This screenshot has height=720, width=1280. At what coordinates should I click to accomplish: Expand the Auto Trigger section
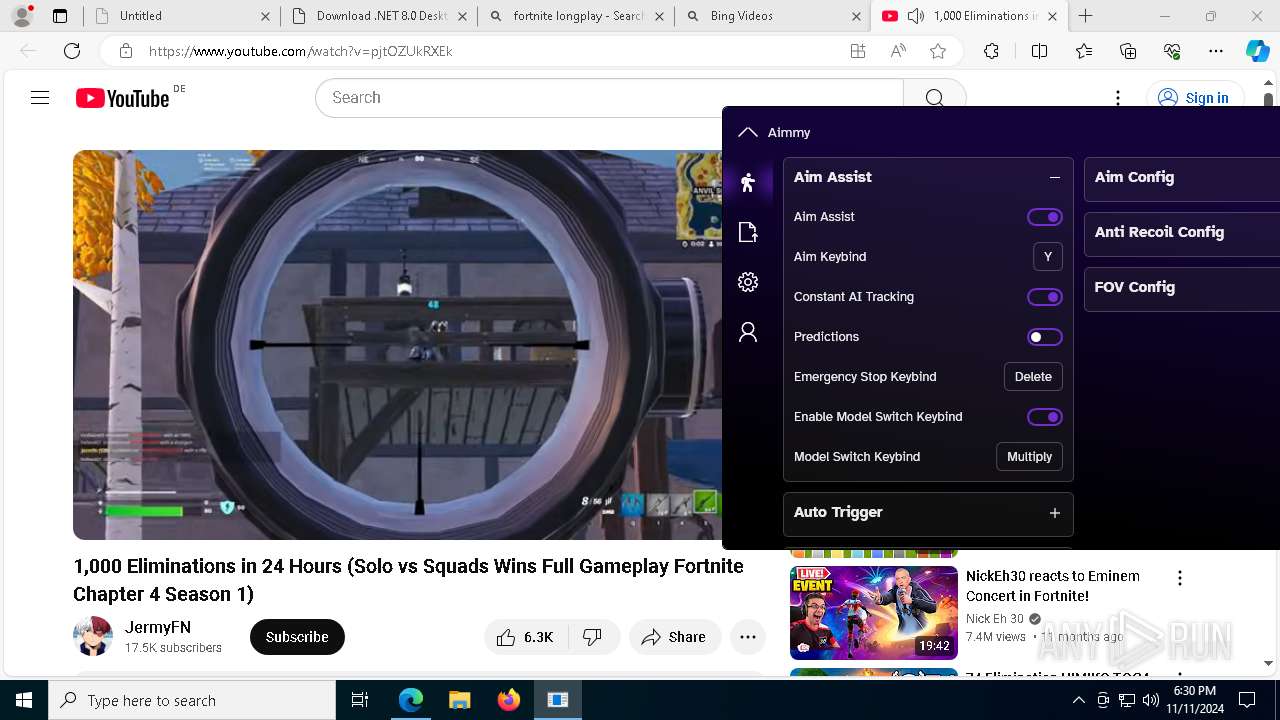1054,513
